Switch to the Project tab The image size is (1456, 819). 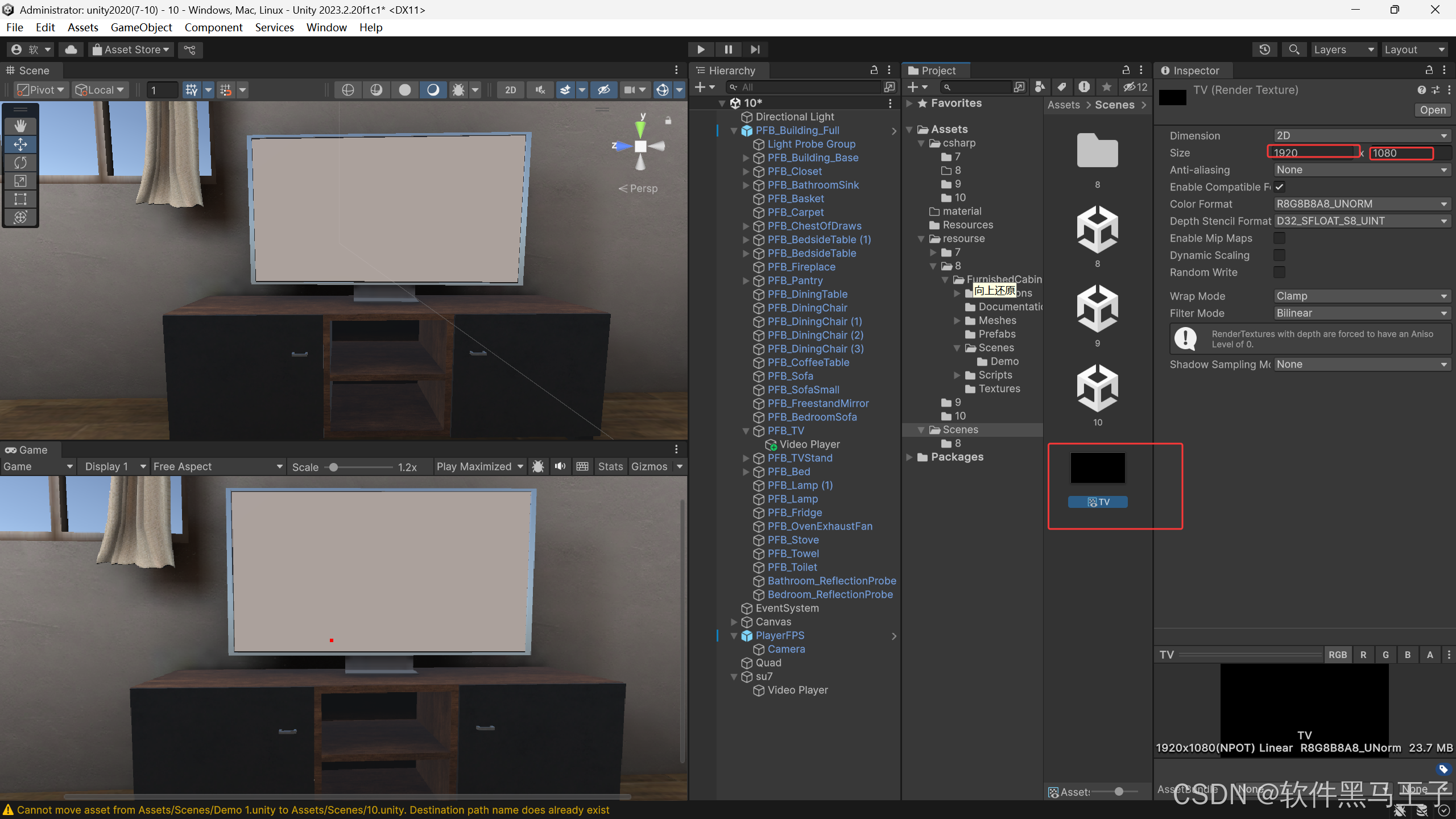(x=937, y=71)
